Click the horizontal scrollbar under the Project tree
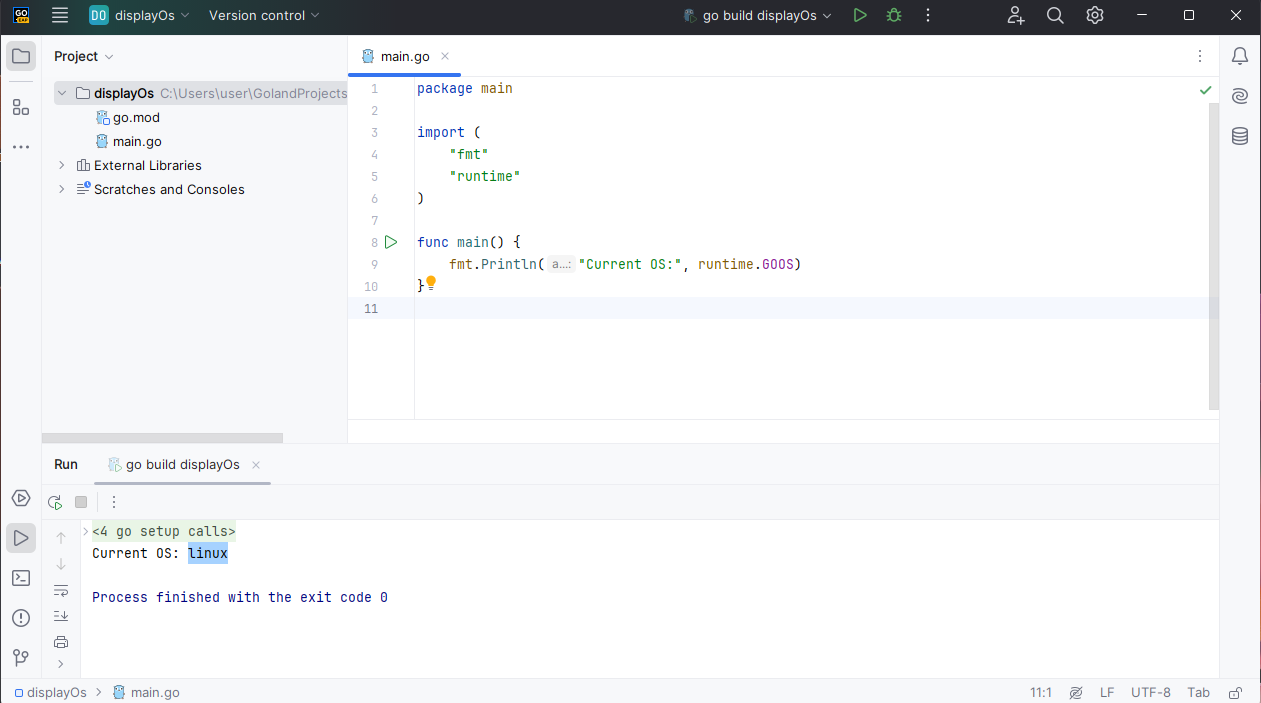Image resolution: width=1261 pixels, height=703 pixels. tap(162, 437)
